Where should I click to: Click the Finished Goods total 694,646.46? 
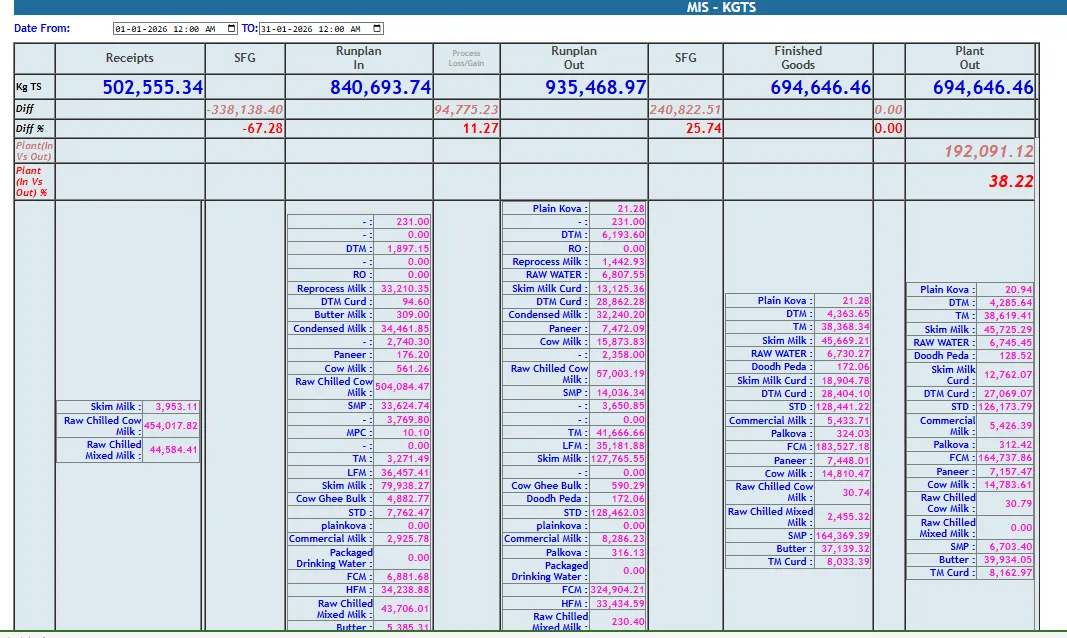point(821,87)
